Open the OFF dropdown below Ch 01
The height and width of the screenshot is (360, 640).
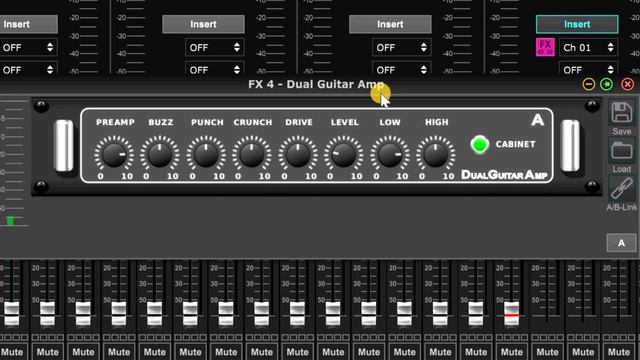pos(588,69)
